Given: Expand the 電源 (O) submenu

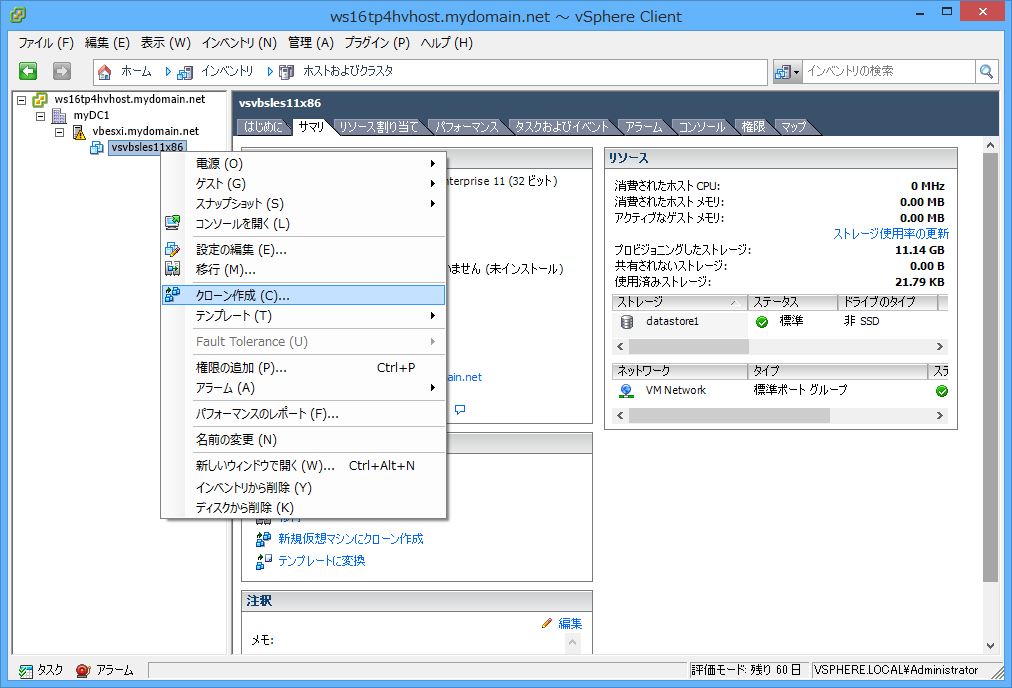Looking at the screenshot, I should (432, 164).
